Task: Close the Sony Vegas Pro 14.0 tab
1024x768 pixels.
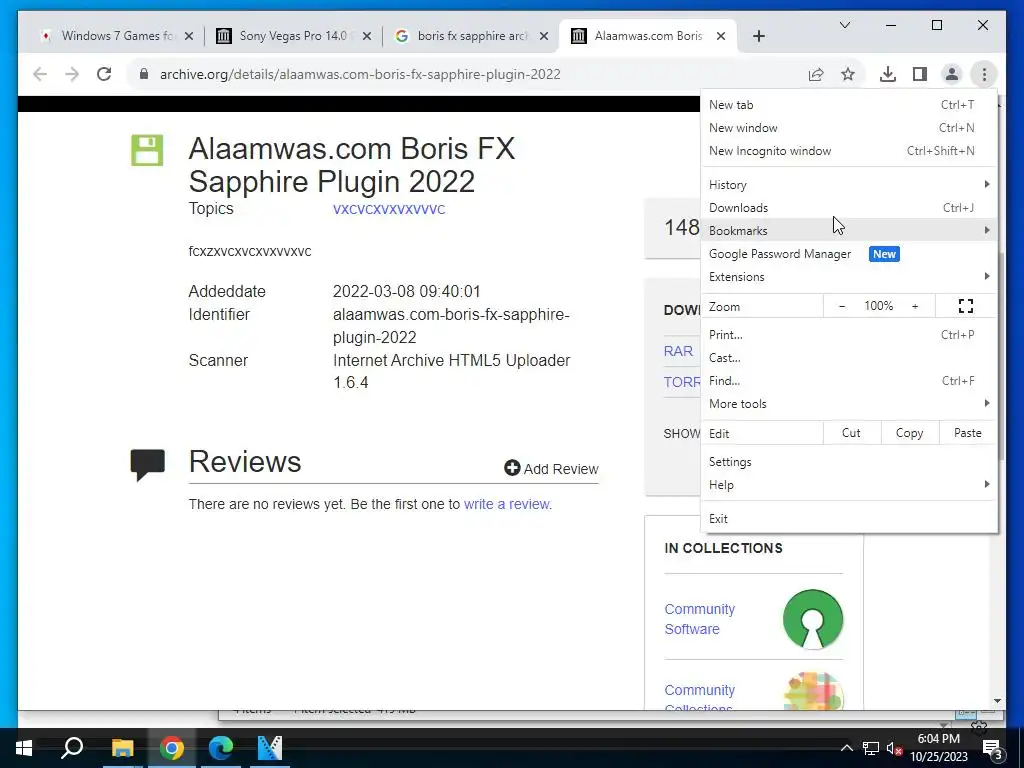Action: [367, 36]
